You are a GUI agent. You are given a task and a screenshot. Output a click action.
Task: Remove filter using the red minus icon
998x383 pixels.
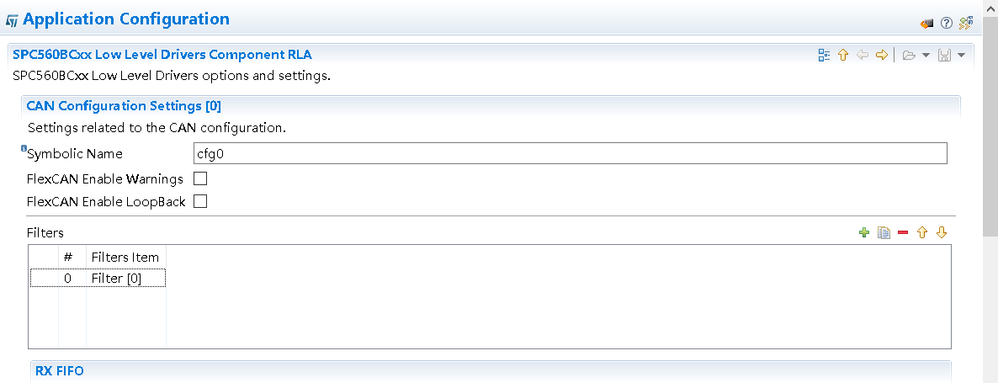click(903, 233)
